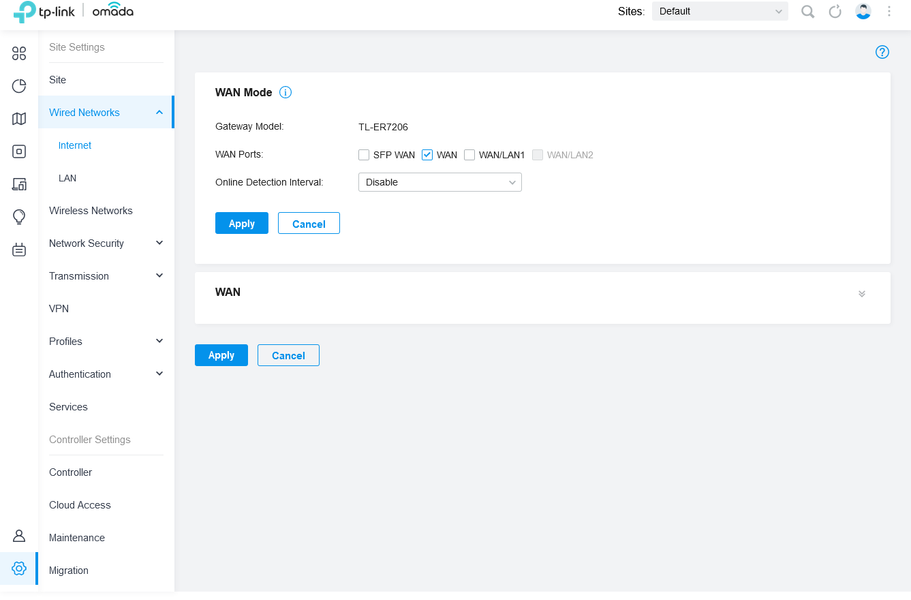Enable the SFP WAN port checkbox

click(364, 155)
